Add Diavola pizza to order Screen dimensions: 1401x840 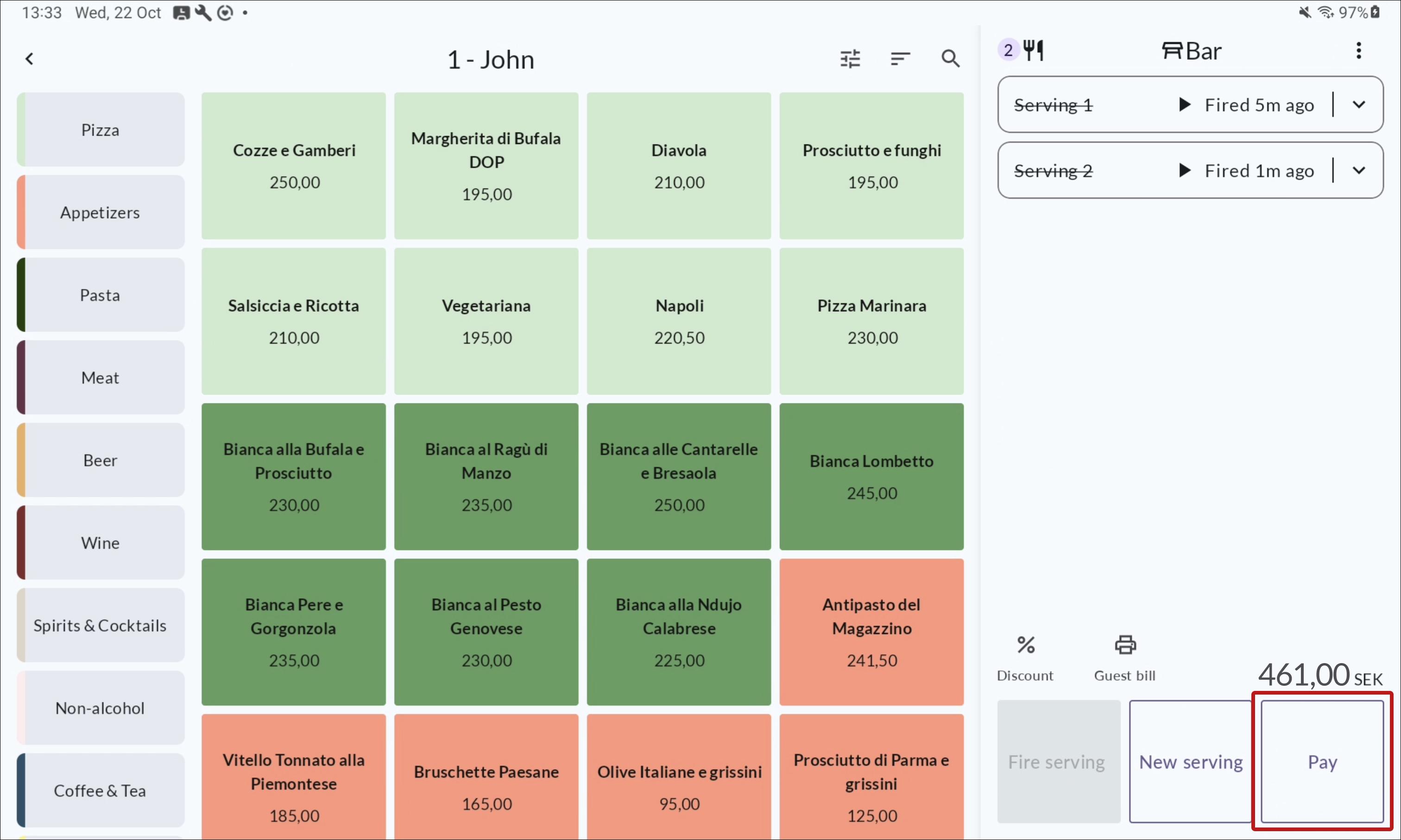point(678,165)
